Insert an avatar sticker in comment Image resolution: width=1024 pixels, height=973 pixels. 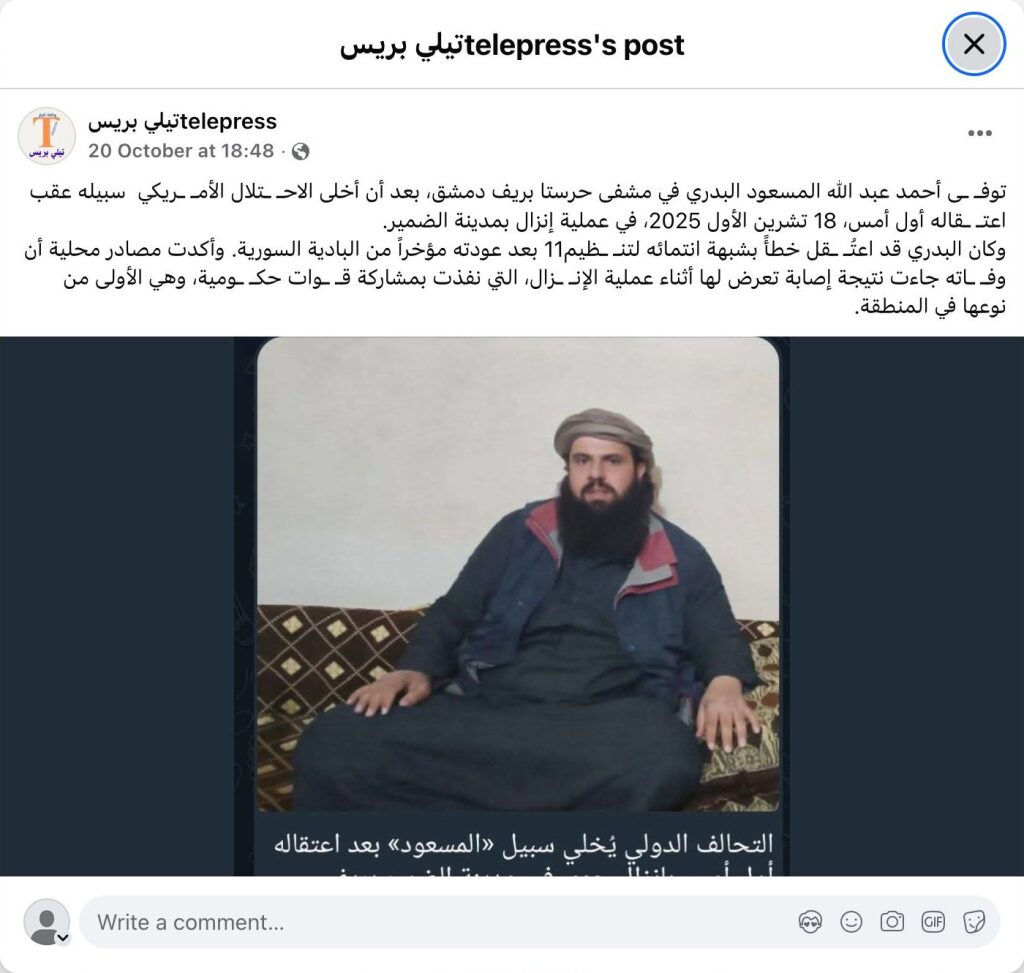[810, 922]
